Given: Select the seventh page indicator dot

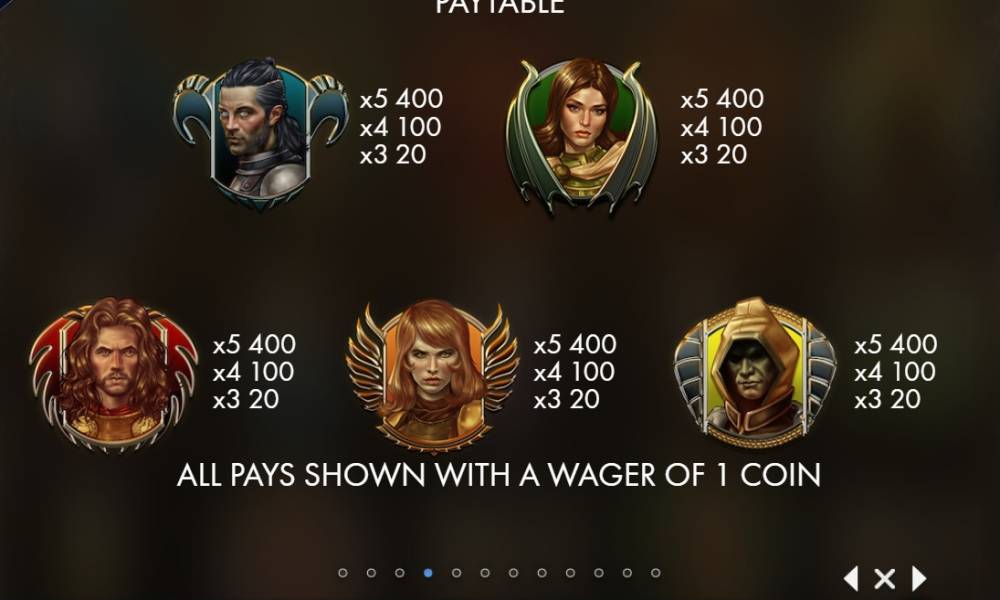Looking at the screenshot, I should click(x=513, y=573).
